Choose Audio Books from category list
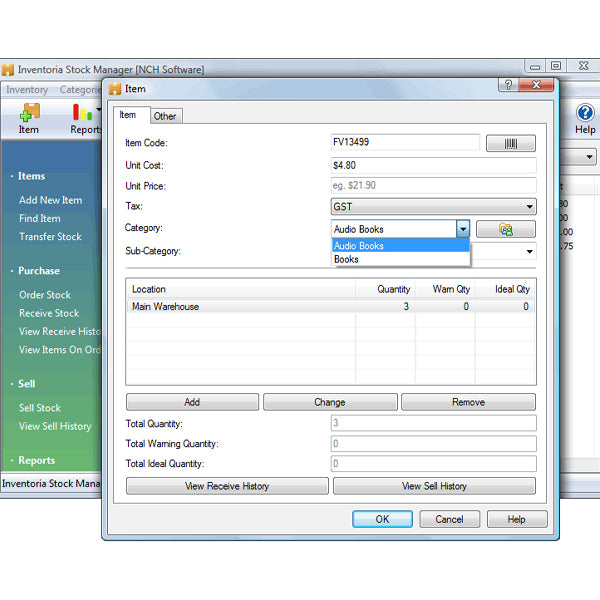This screenshot has height=600, width=600. tap(401, 246)
